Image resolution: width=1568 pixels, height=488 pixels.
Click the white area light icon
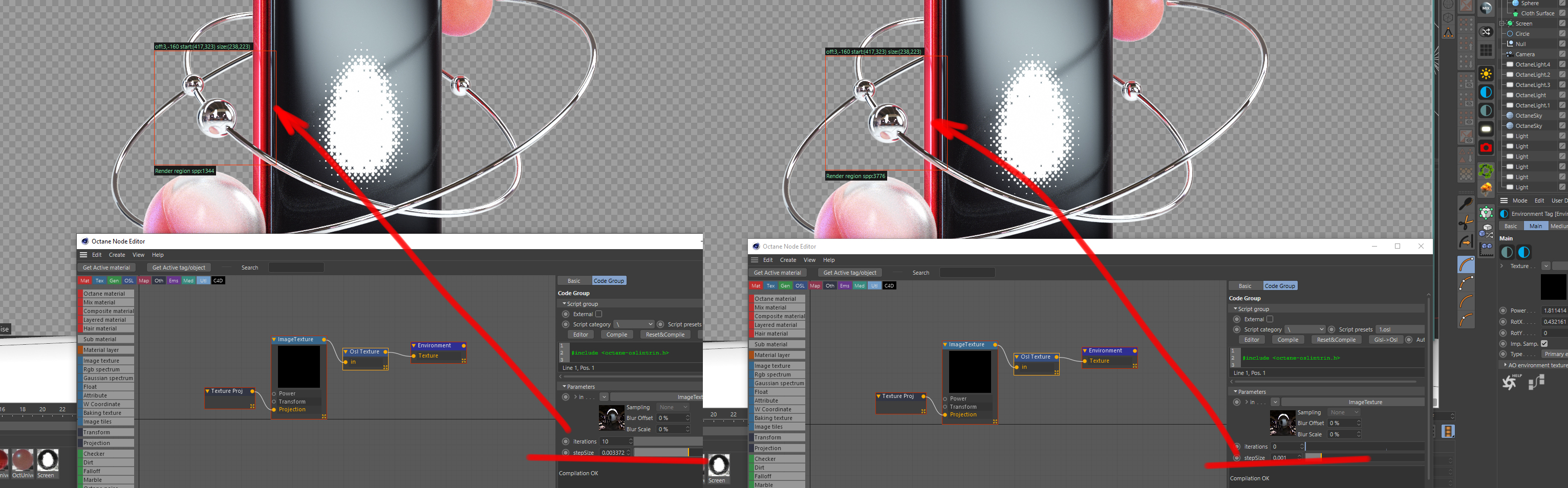(x=1486, y=129)
